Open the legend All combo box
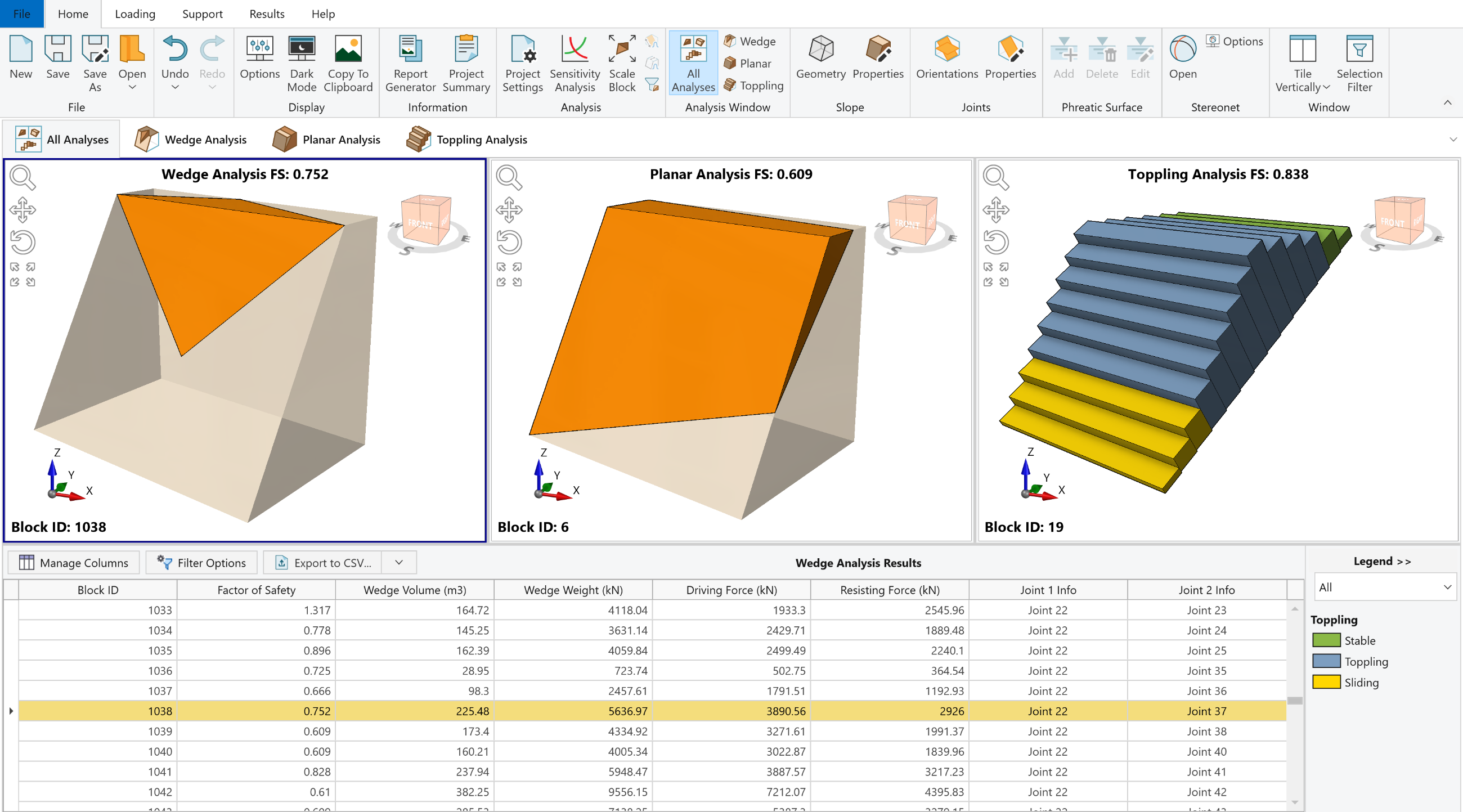 coord(1384,587)
